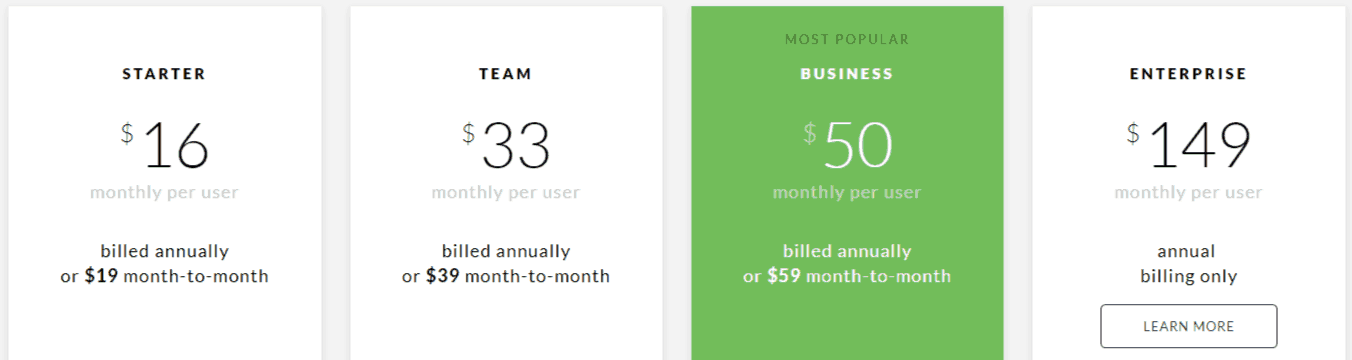
Task: Select the Team plan heading
Action: pos(506,74)
